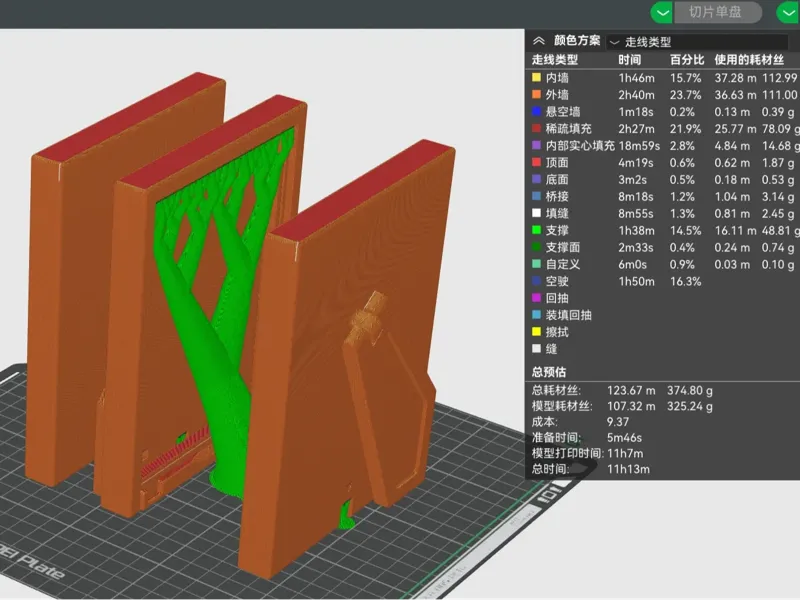The width and height of the screenshot is (800, 600).
Task: Toggle 悬空墙 overhang wall blue swatch
Action: coord(536,111)
